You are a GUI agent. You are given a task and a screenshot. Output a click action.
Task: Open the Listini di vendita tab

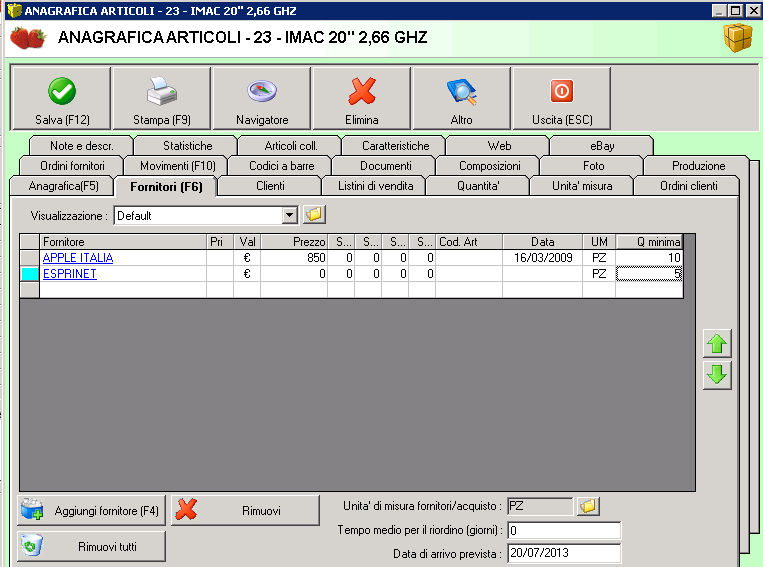(x=375, y=186)
